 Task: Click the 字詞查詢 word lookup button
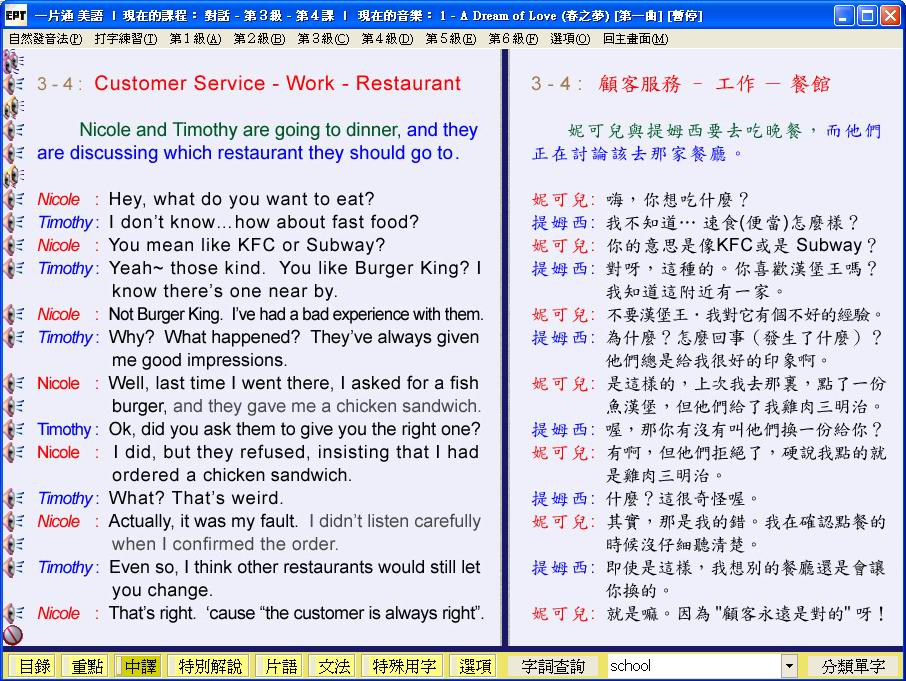pyautogui.click(x=553, y=666)
